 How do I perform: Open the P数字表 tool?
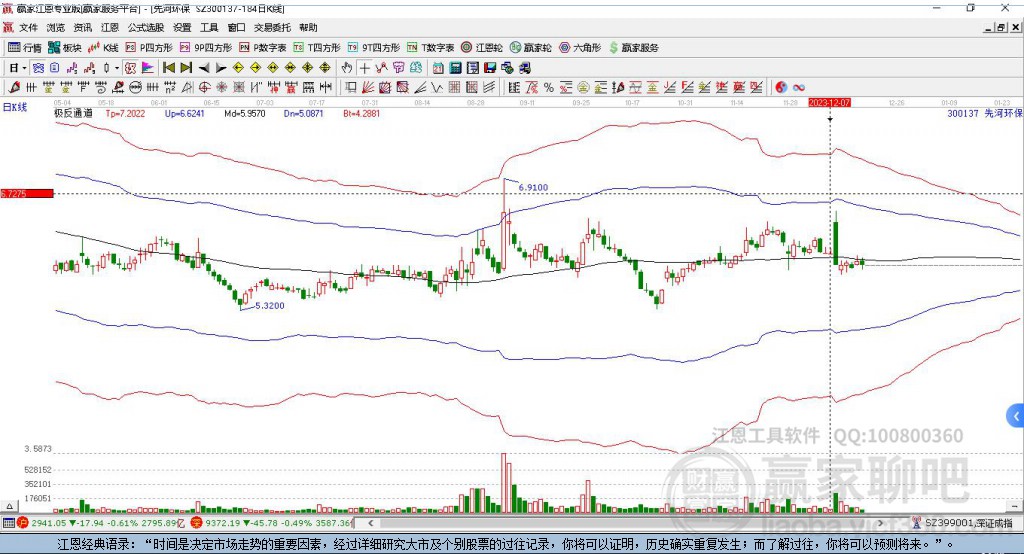263,48
